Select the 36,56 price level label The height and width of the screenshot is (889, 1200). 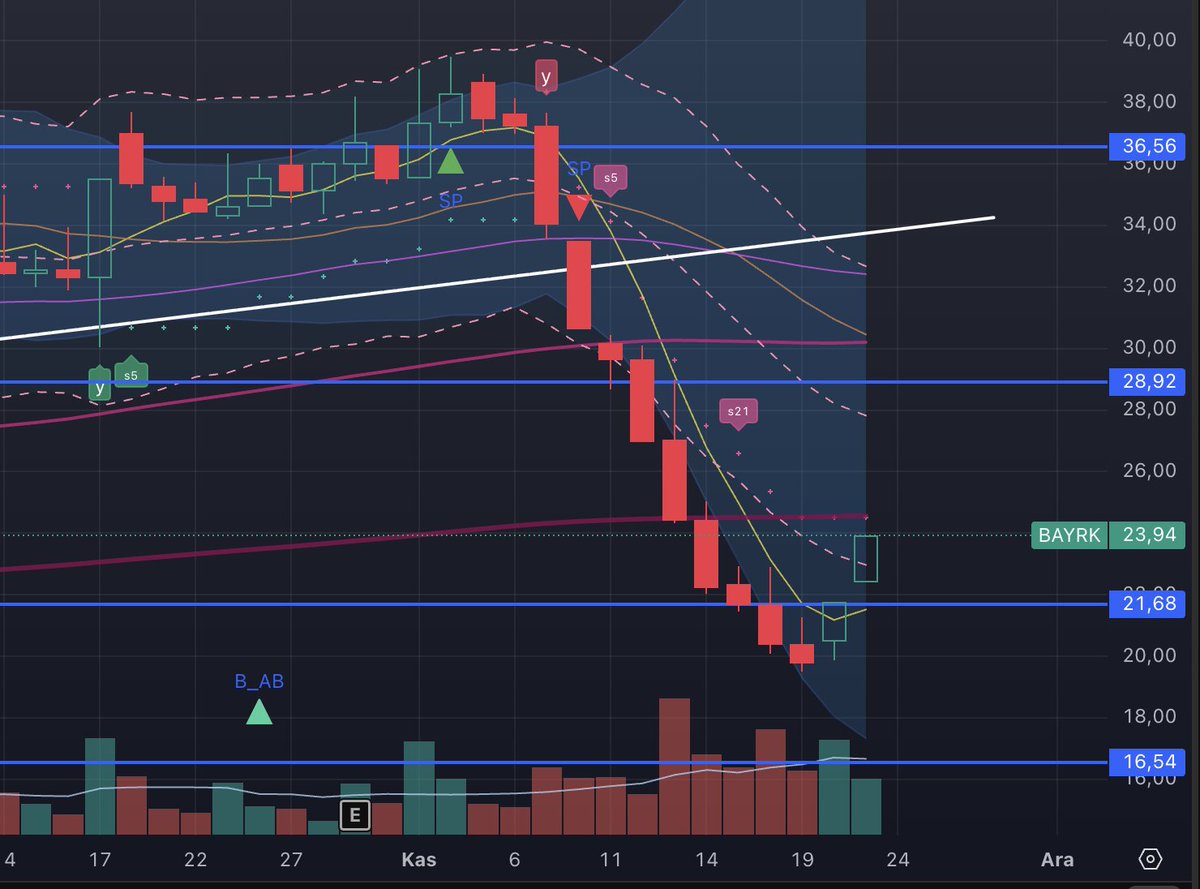(1148, 147)
